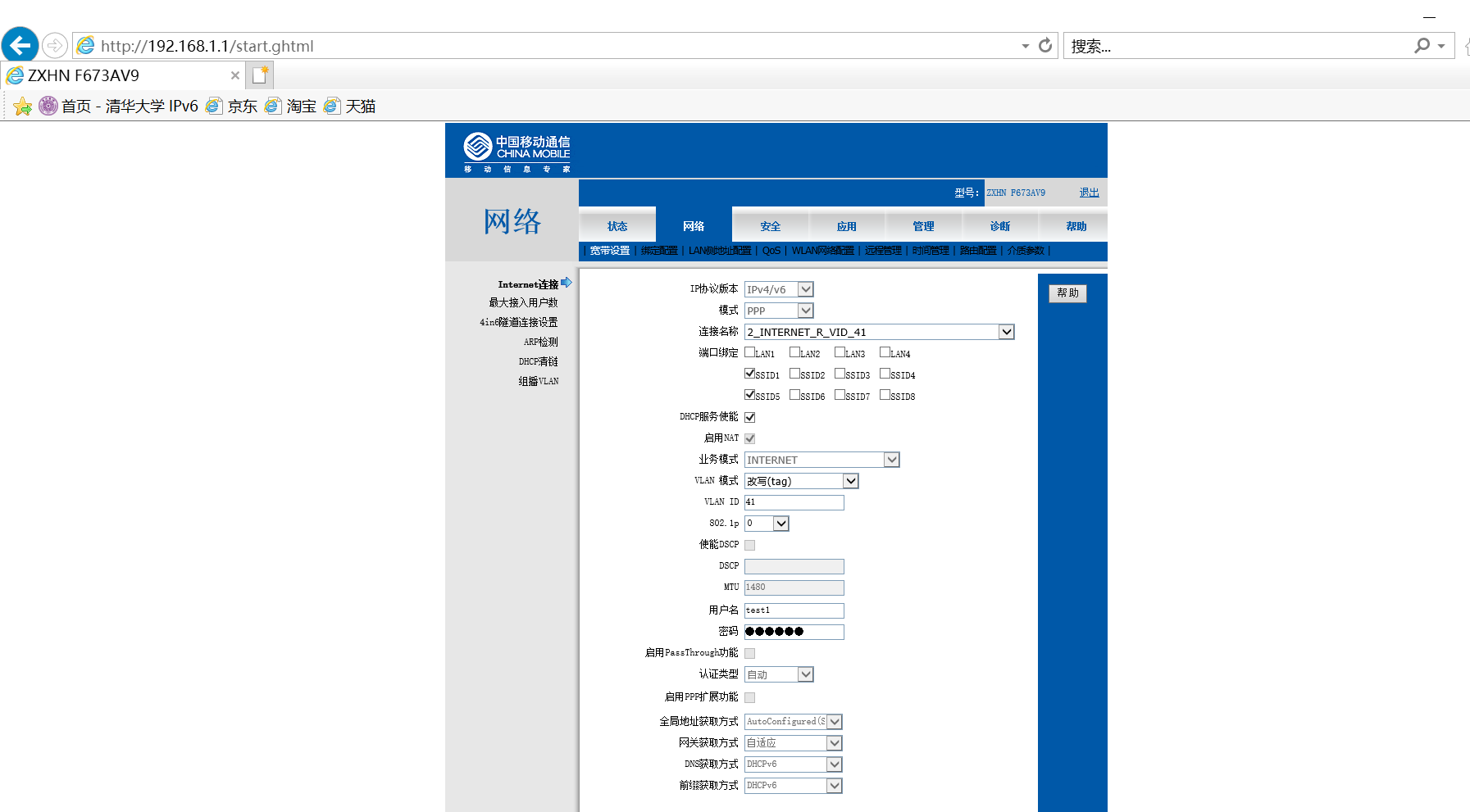The image size is (1470, 812).
Task: Open the VLAN 模式 dropdown
Action: coord(802,481)
